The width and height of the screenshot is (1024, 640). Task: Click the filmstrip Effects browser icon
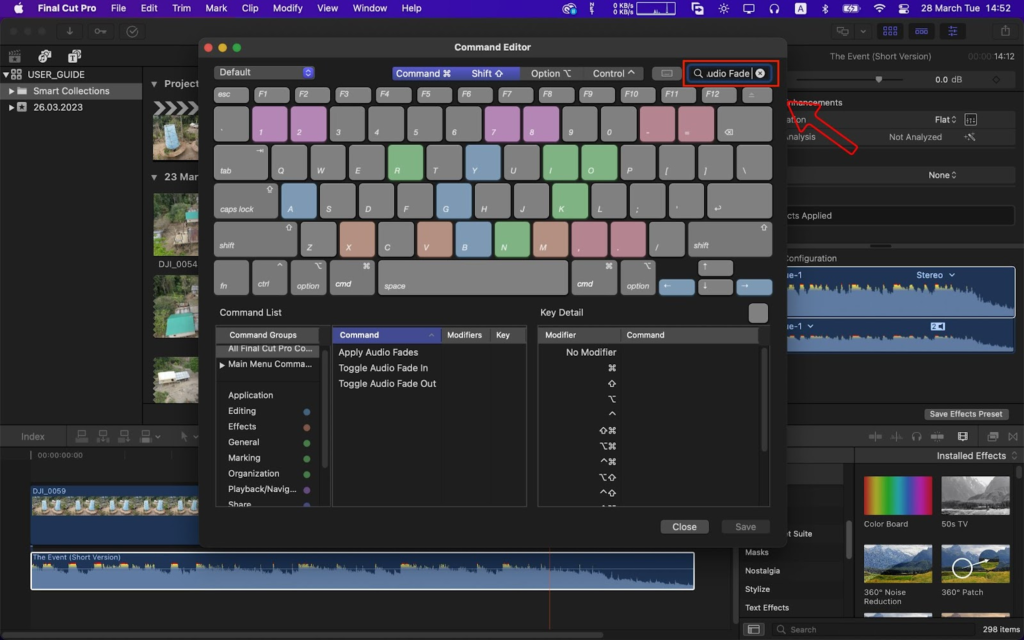coord(963,436)
